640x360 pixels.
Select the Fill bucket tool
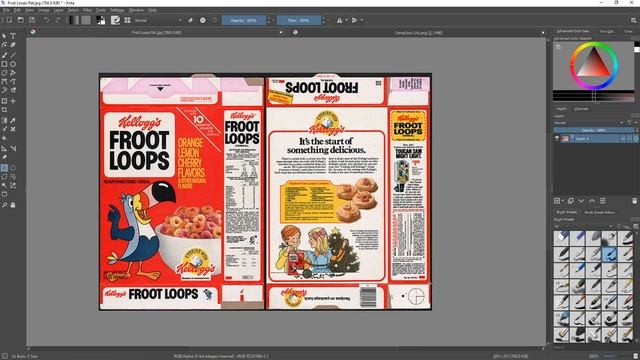coord(4,139)
